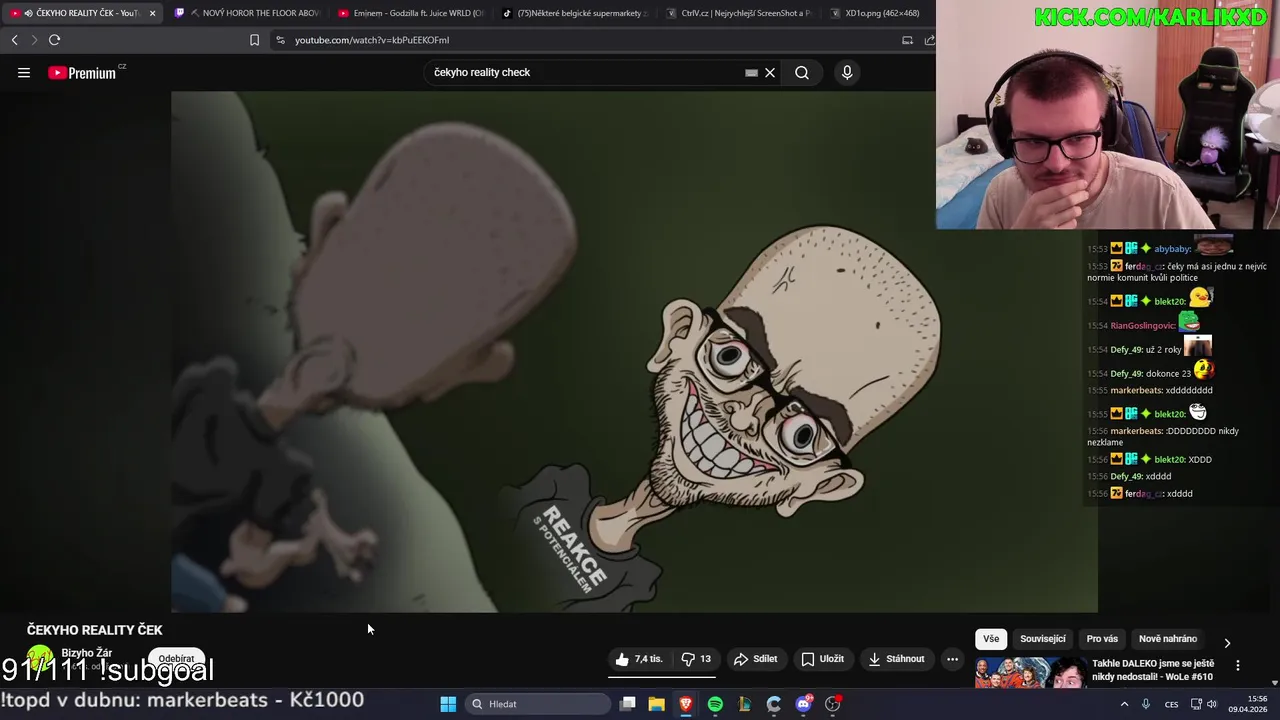Image resolution: width=1280 pixels, height=720 pixels.
Task: Select the Související filter chip
Action: [x=1043, y=639]
